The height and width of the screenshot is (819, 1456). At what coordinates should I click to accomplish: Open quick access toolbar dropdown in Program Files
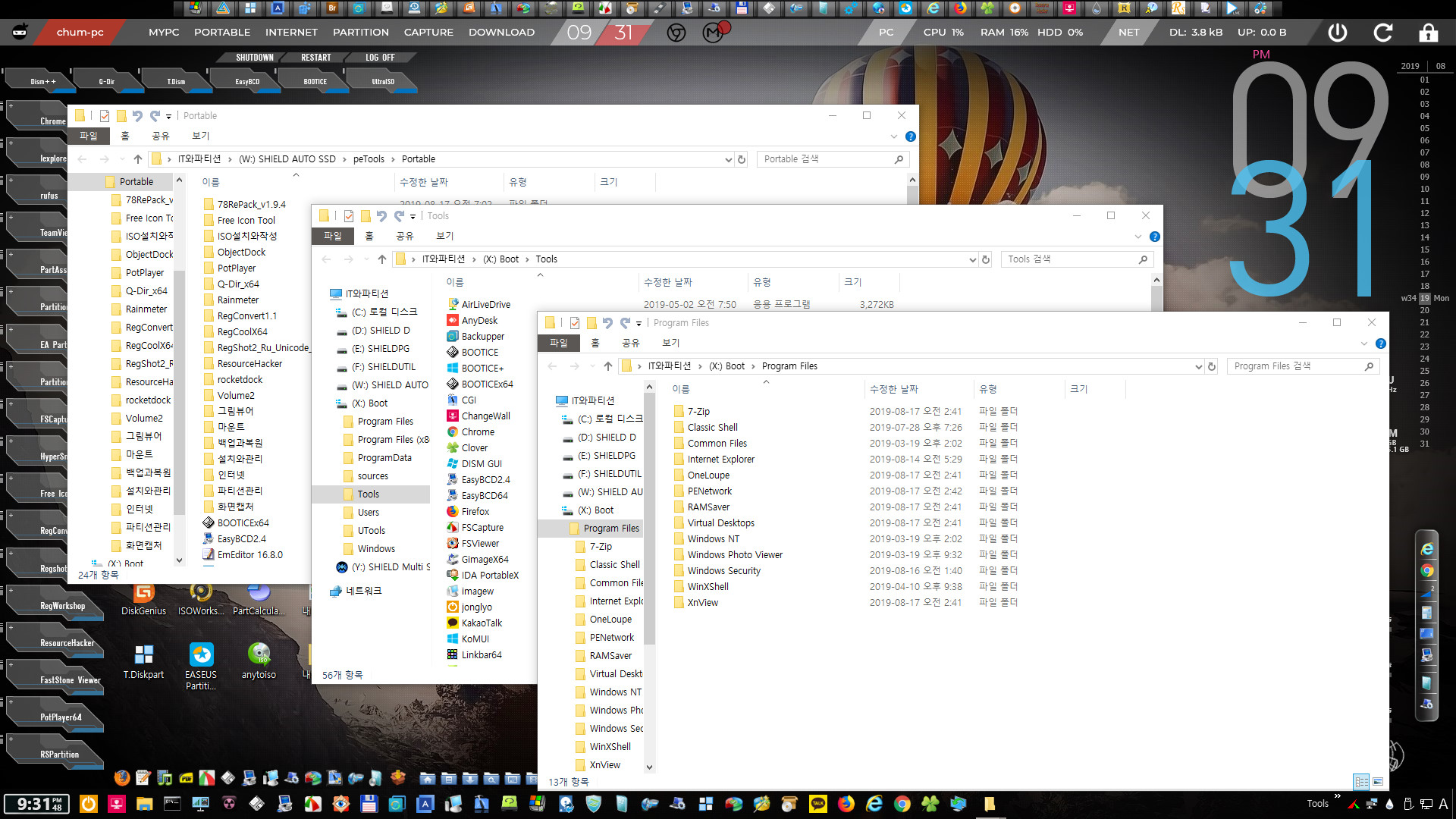639,324
